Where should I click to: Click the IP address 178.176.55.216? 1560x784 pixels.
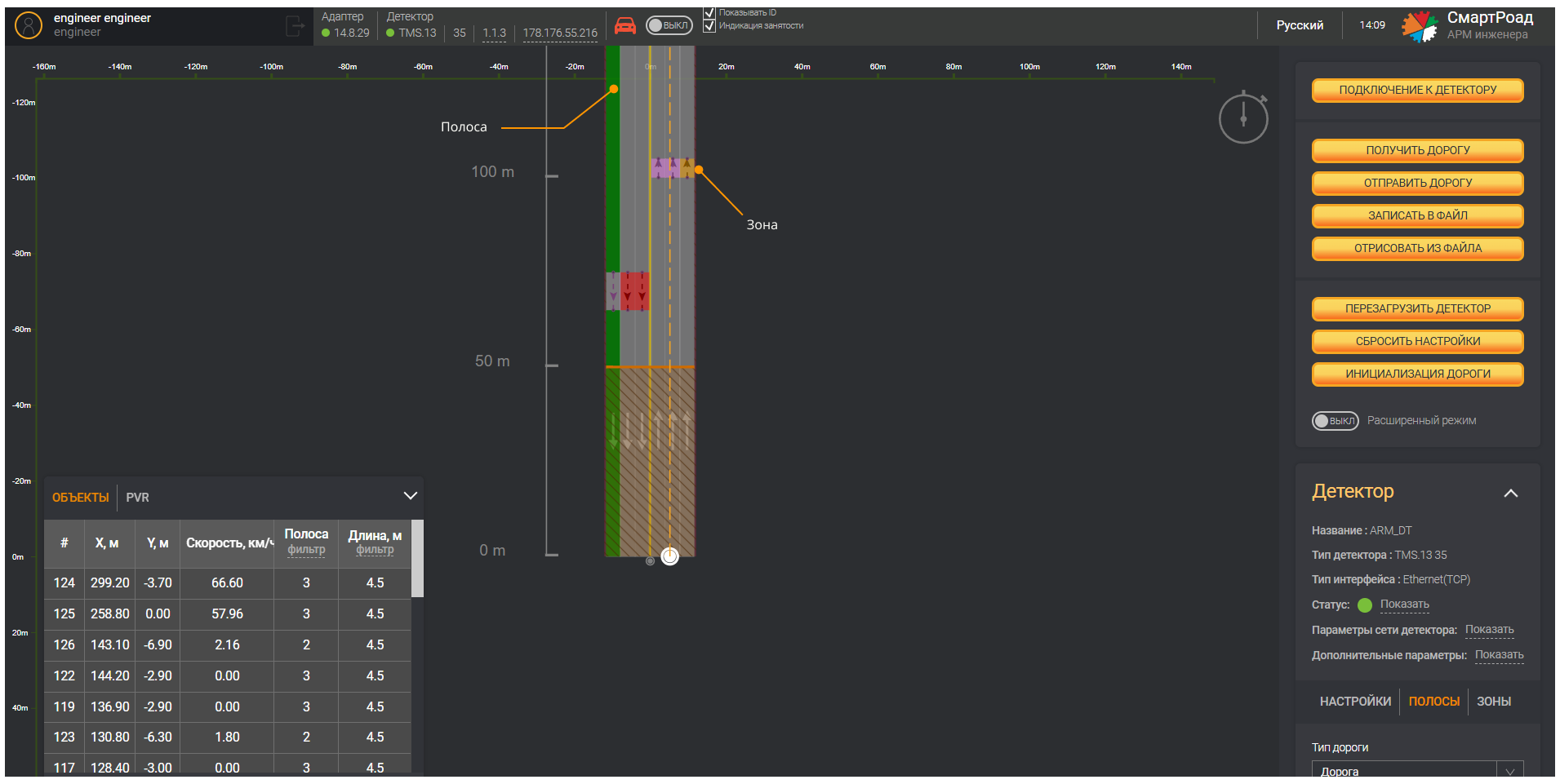coord(560,33)
